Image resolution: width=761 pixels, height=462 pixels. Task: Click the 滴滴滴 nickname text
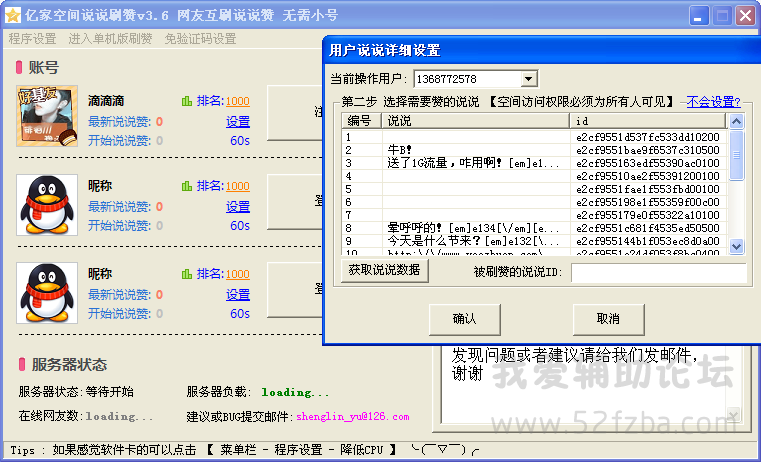click(x=106, y=101)
